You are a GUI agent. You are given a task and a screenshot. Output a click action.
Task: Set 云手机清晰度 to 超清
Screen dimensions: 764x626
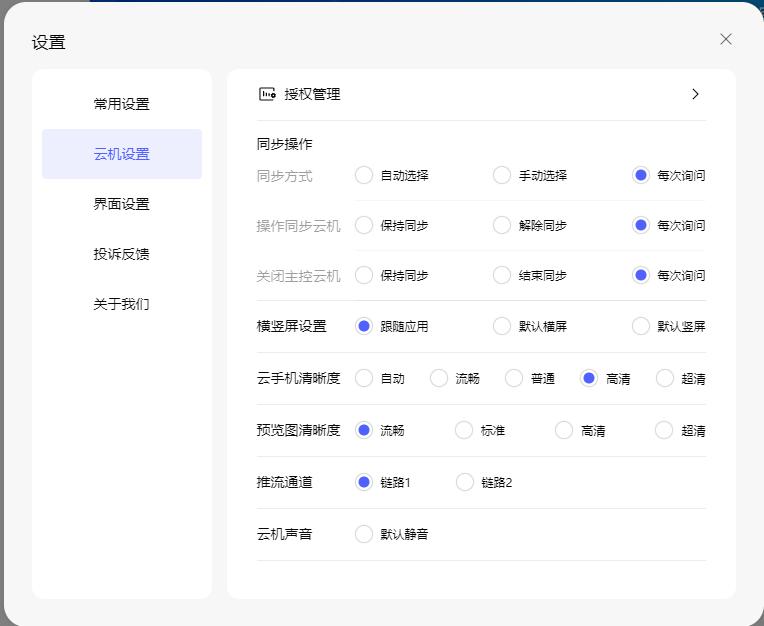[665, 378]
